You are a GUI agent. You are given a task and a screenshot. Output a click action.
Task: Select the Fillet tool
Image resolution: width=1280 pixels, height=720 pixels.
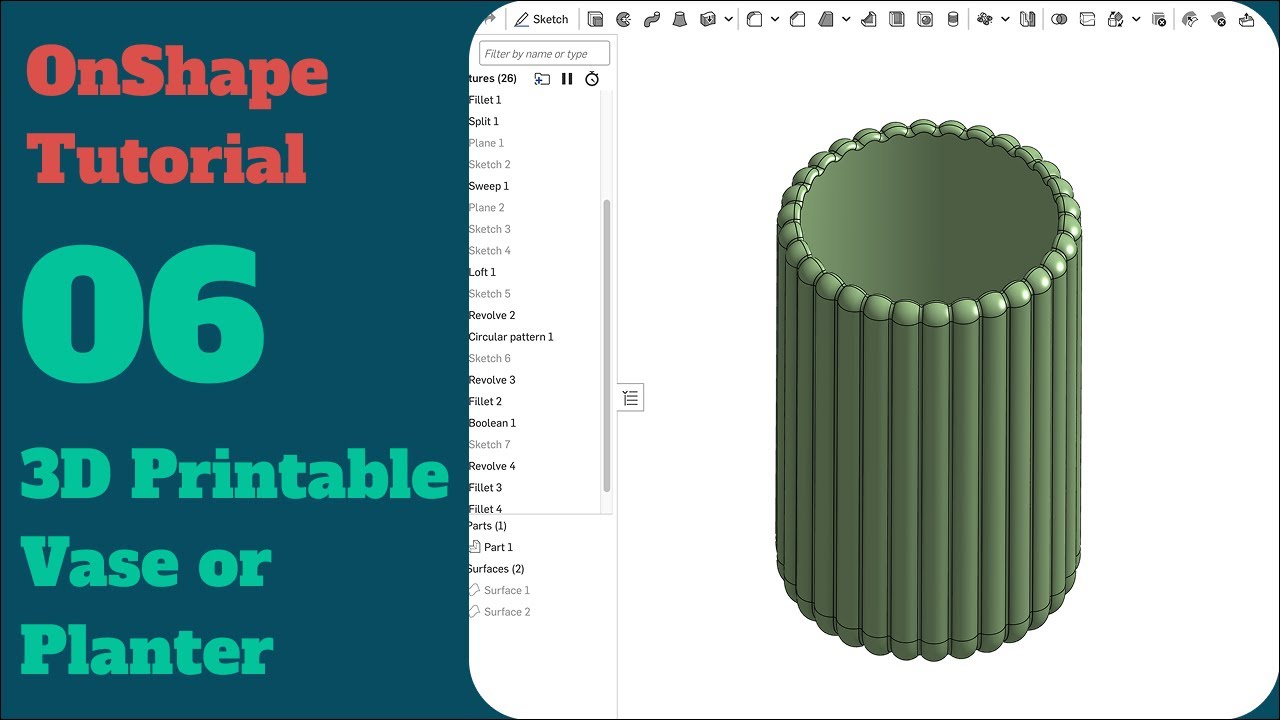click(755, 19)
